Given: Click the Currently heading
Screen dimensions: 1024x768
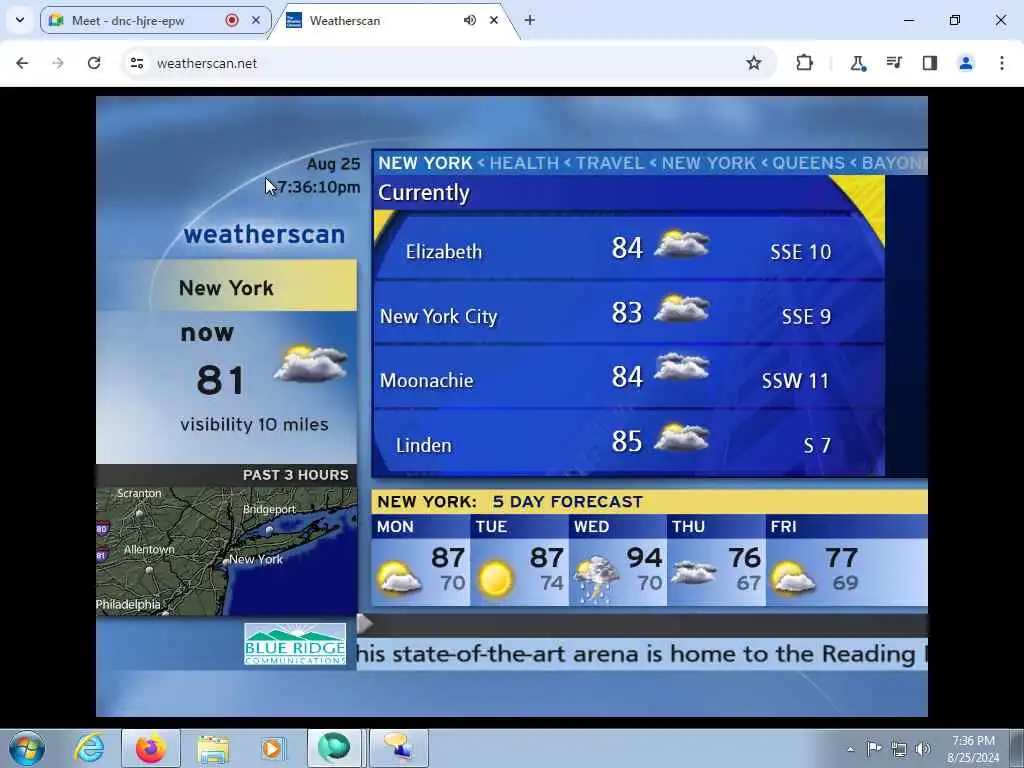Looking at the screenshot, I should coord(424,193).
